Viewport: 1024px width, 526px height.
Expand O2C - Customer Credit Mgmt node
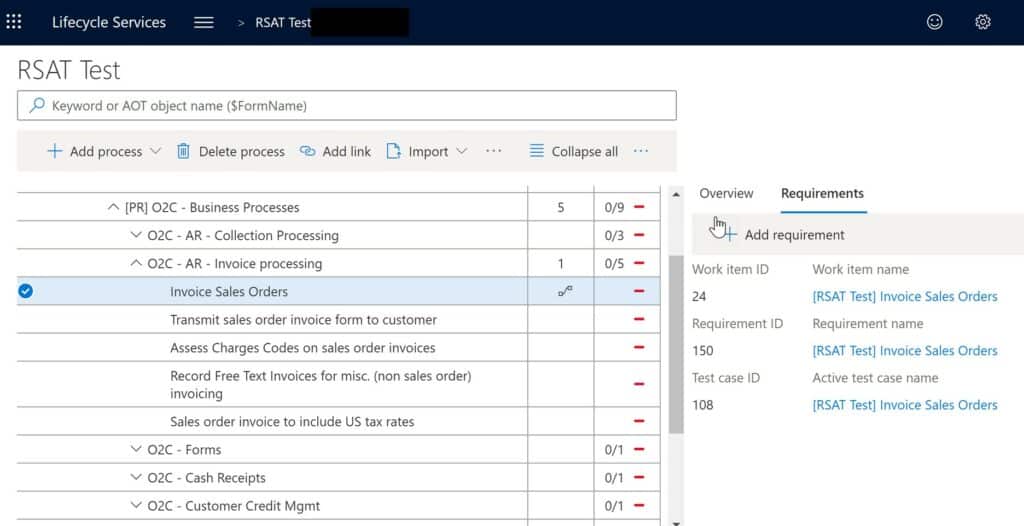[x=136, y=506]
